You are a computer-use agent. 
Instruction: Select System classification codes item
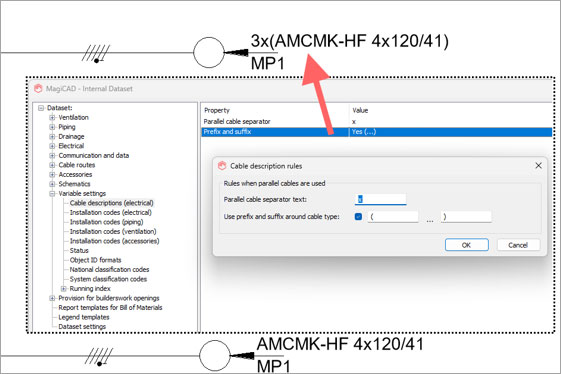click(108, 279)
